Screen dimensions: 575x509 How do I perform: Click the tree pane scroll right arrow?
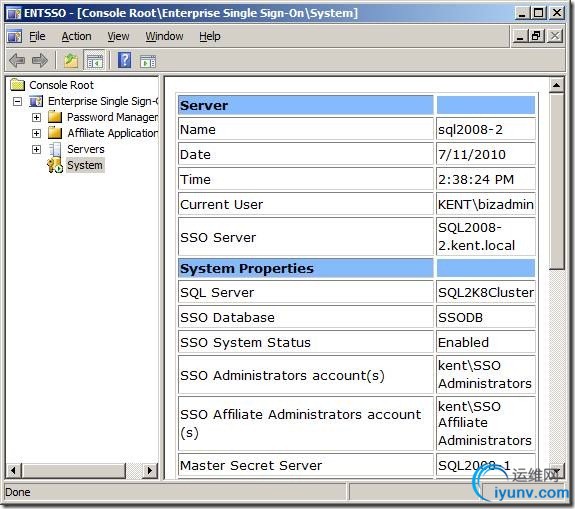click(x=150, y=470)
